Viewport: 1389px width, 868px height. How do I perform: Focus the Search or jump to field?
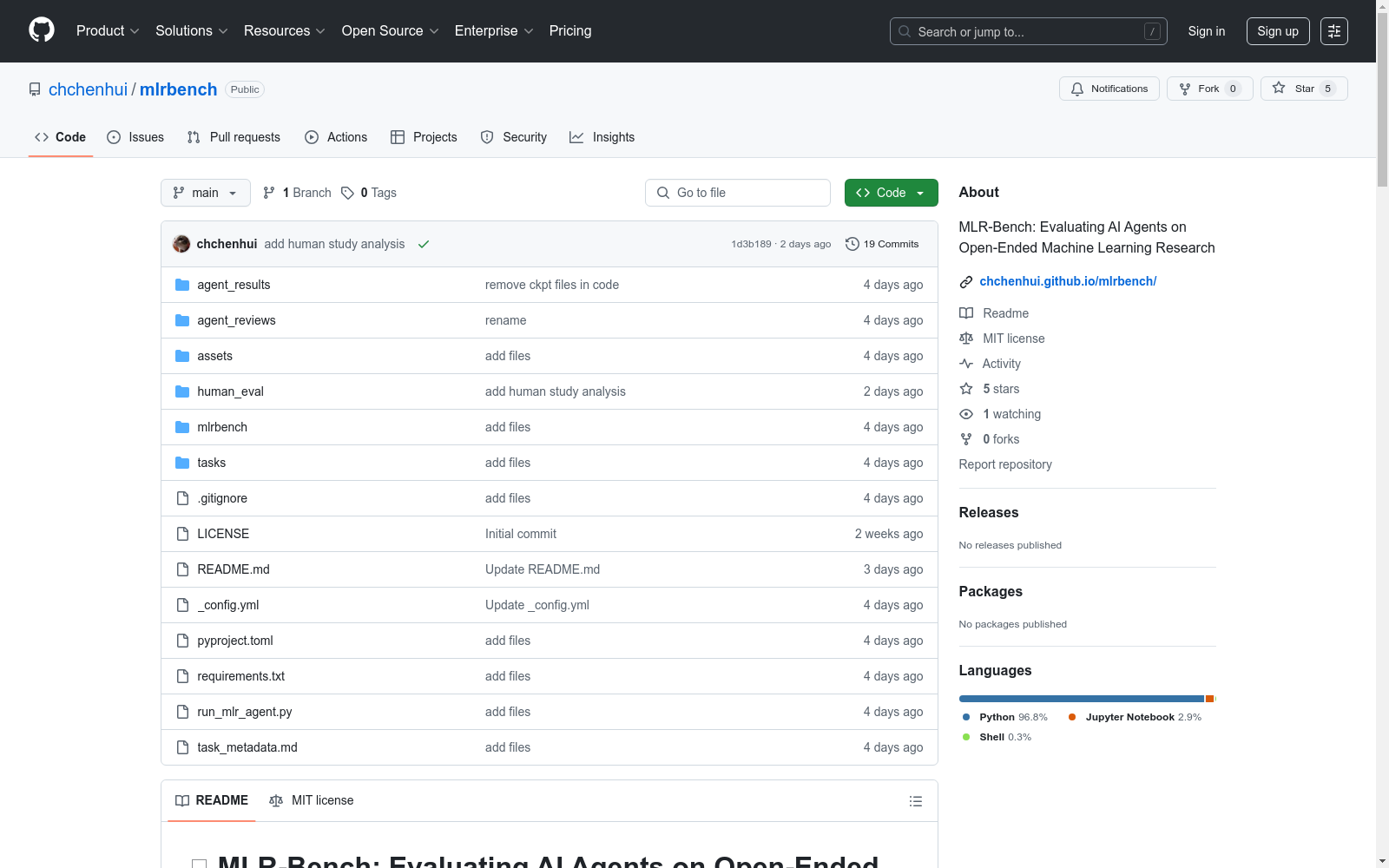pyautogui.click(x=1029, y=31)
